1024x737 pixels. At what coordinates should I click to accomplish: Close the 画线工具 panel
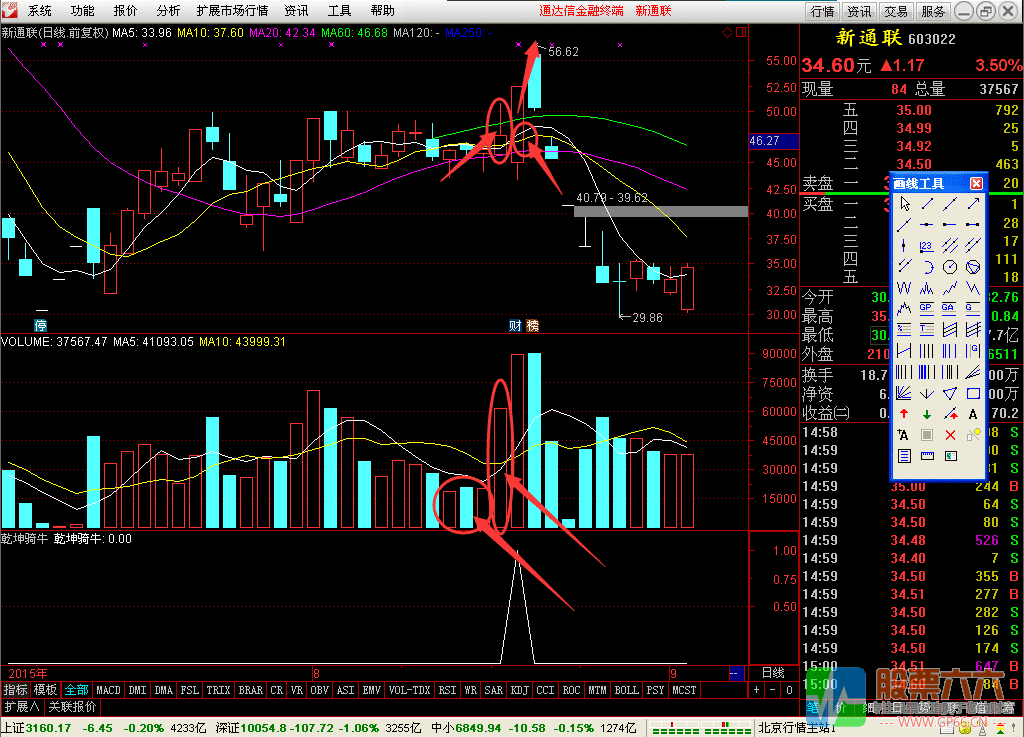point(976,183)
